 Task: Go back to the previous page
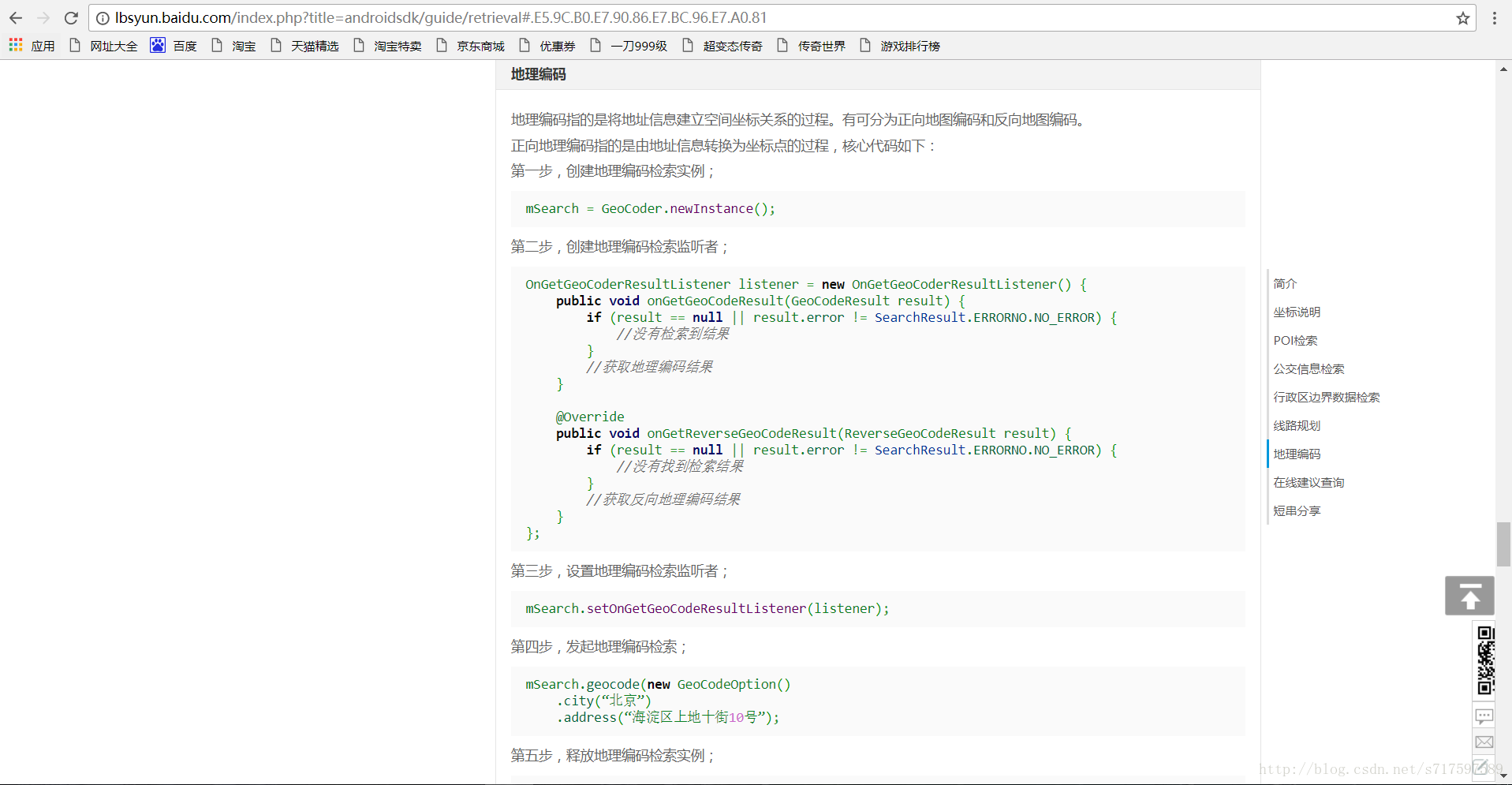[16, 17]
